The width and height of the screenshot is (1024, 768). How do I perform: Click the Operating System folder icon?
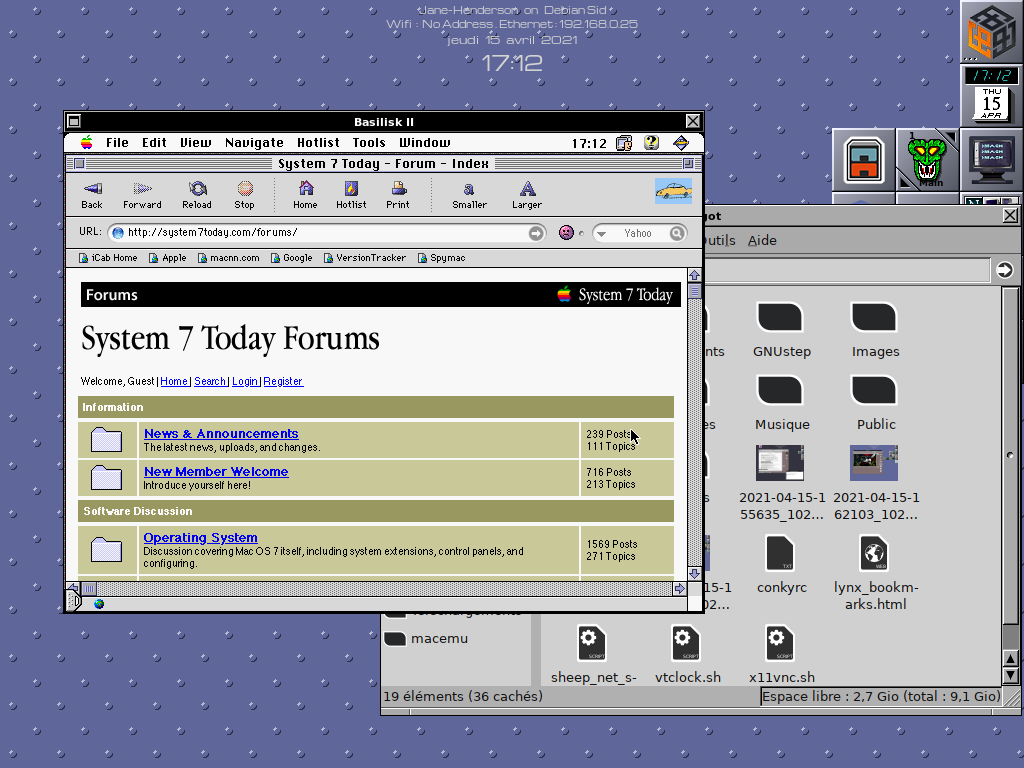106,549
